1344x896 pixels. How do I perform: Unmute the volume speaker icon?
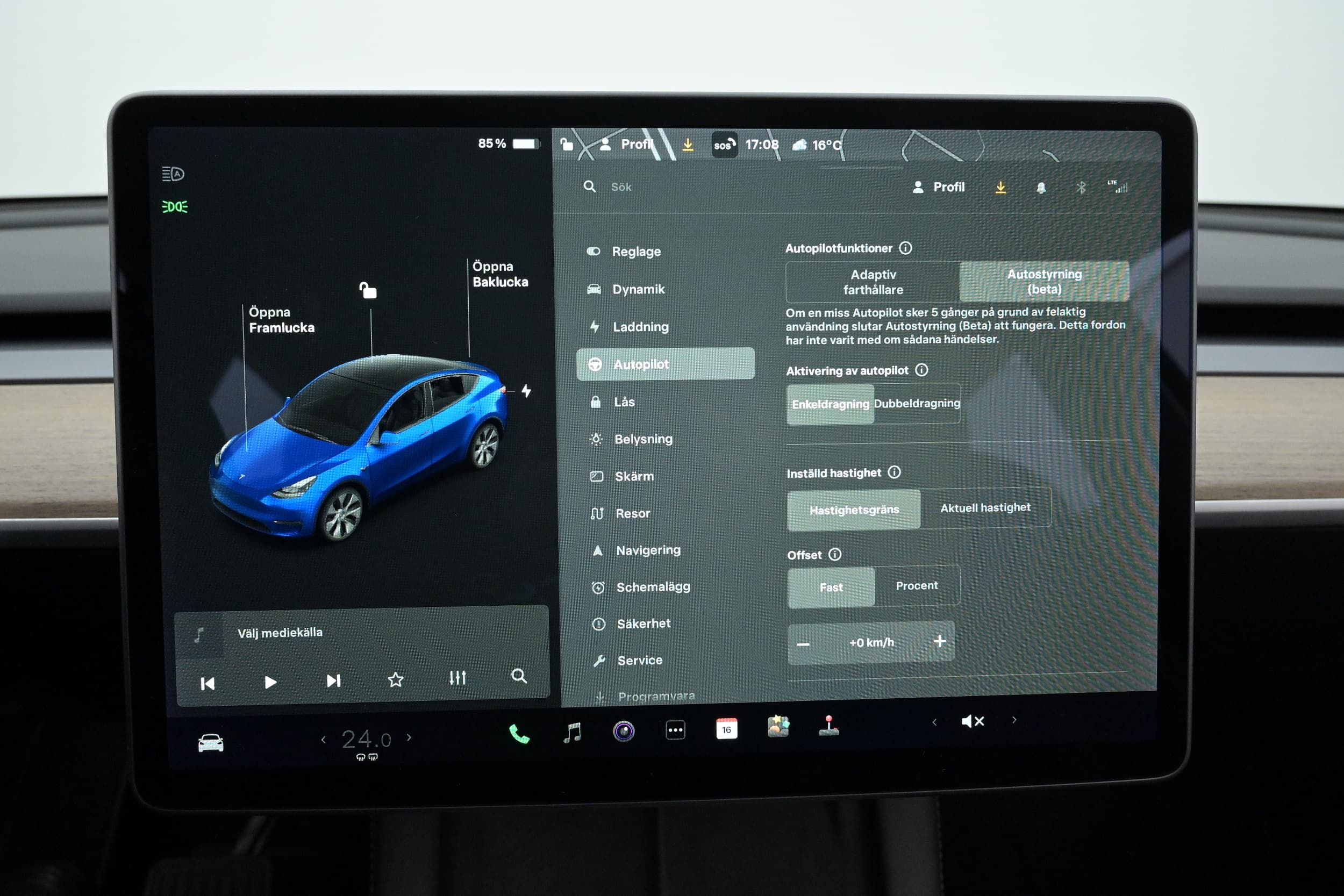click(x=973, y=721)
